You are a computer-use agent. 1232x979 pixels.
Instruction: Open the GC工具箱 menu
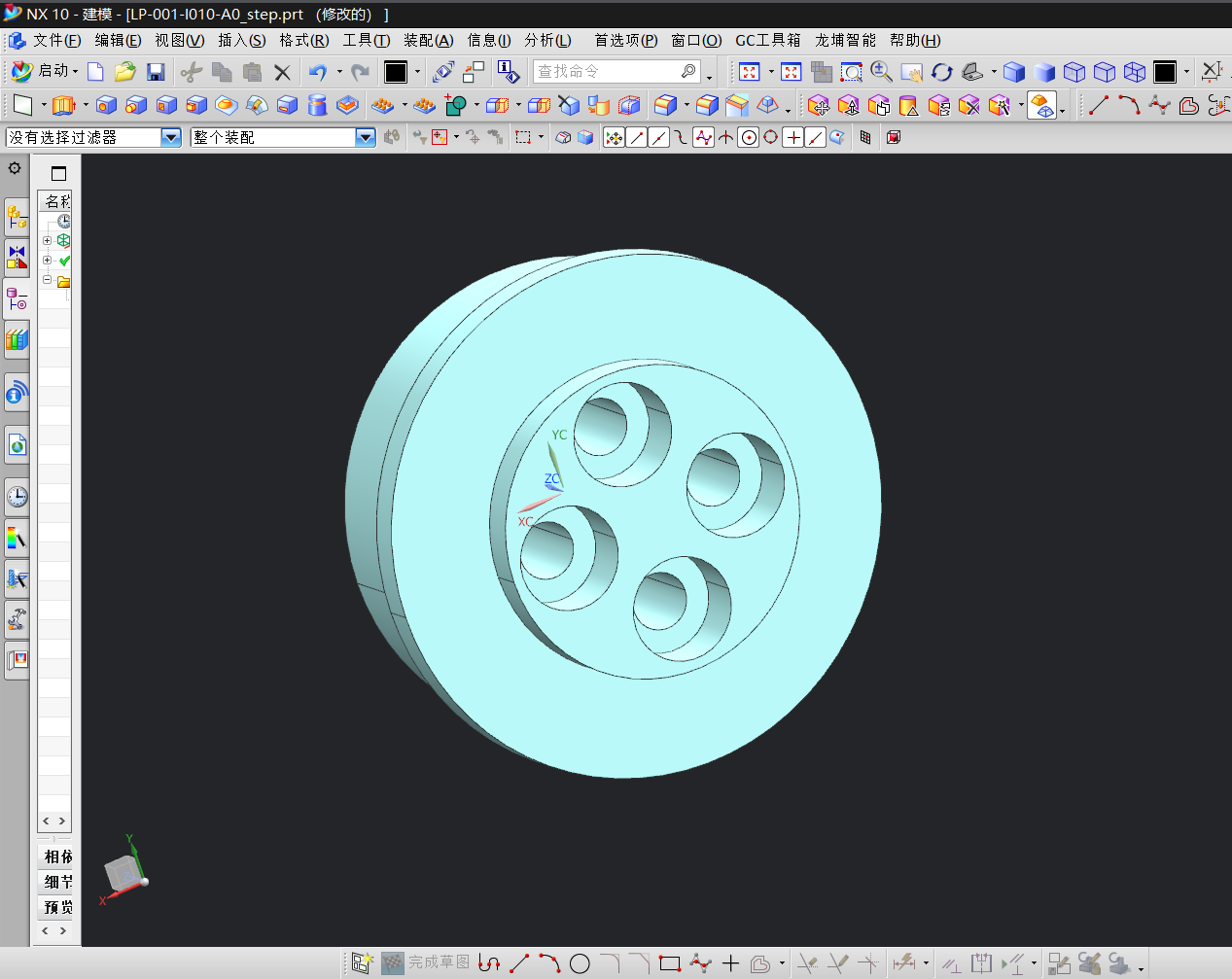click(x=768, y=41)
